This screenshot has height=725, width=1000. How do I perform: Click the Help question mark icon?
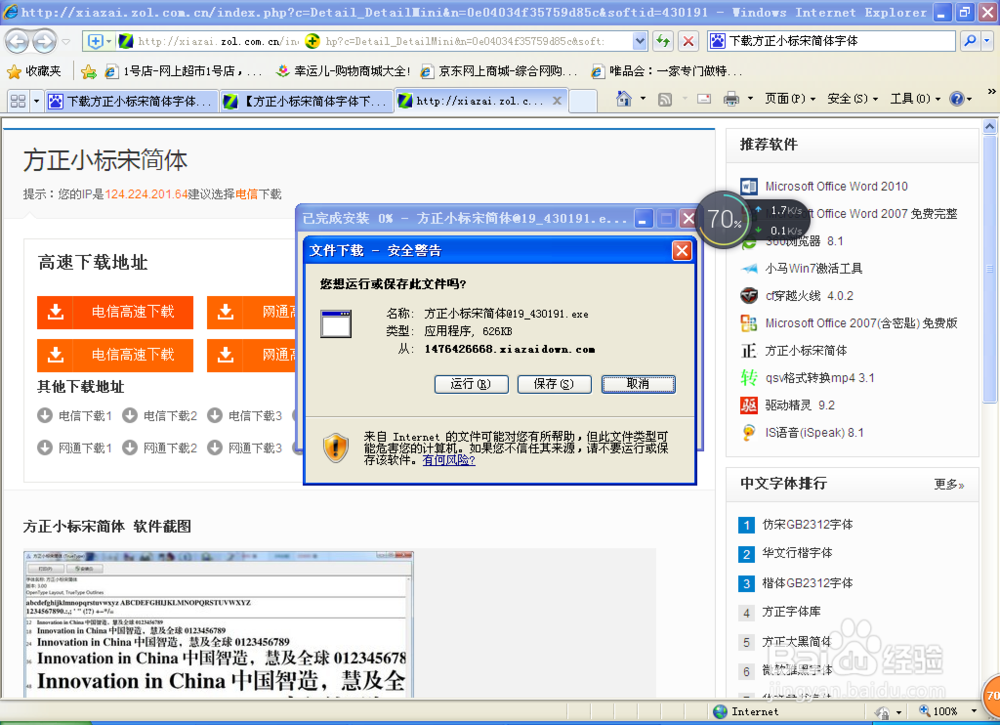[957, 99]
